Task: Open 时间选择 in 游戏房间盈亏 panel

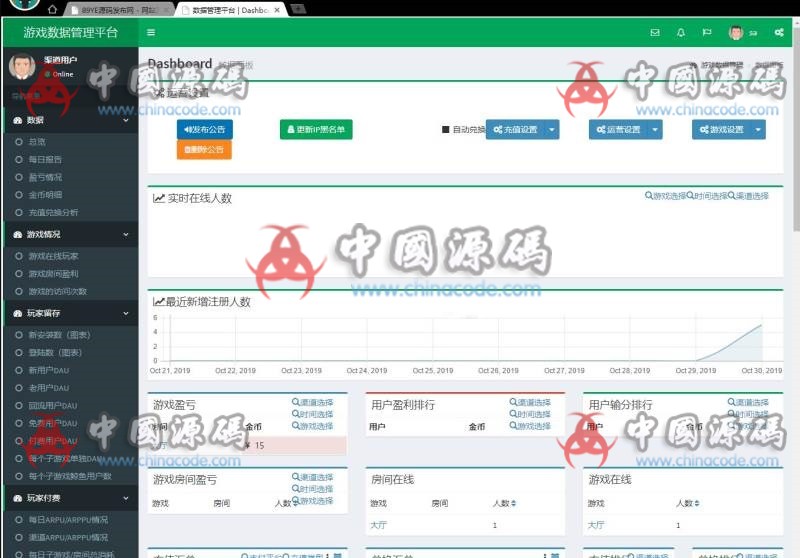Action: [313, 489]
